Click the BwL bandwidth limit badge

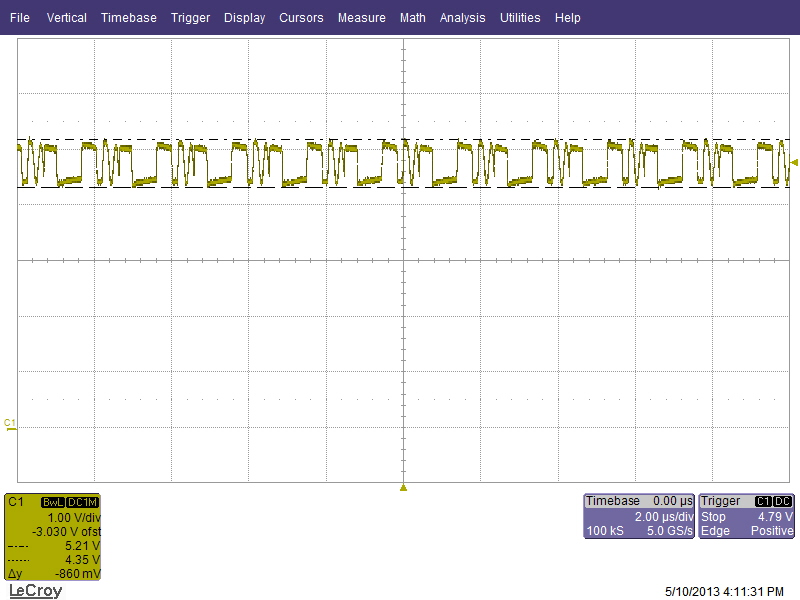coord(53,502)
